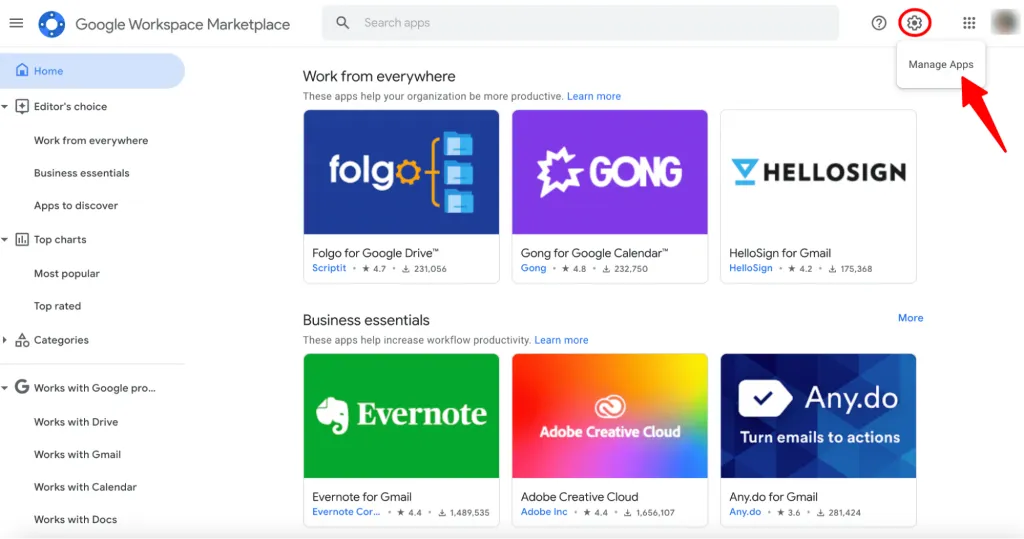The image size is (1024, 539).
Task: Click the Adobe Creative Cloud card title
Action: pos(579,497)
